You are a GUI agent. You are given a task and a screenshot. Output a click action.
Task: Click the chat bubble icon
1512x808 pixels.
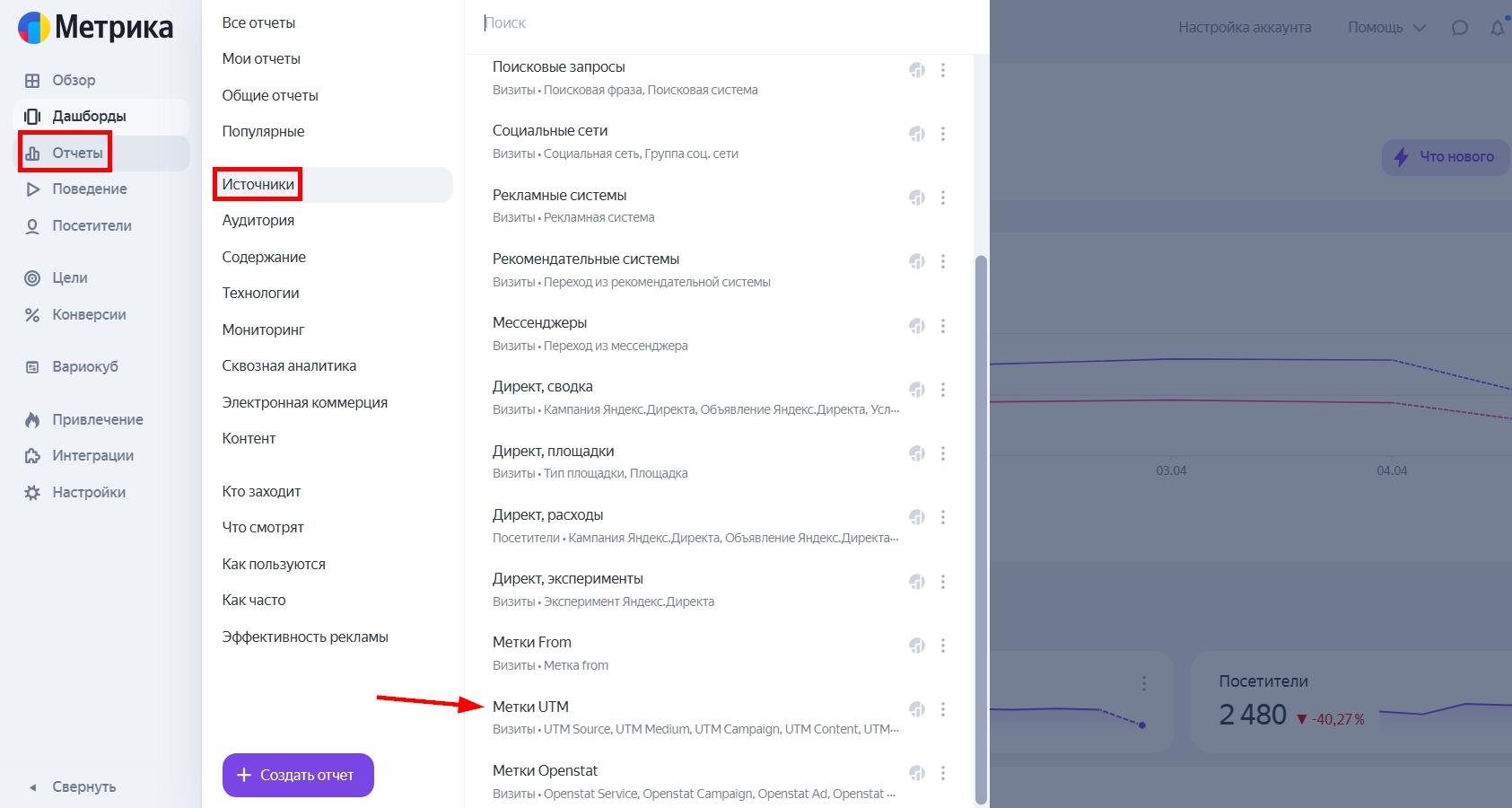pos(1460,28)
